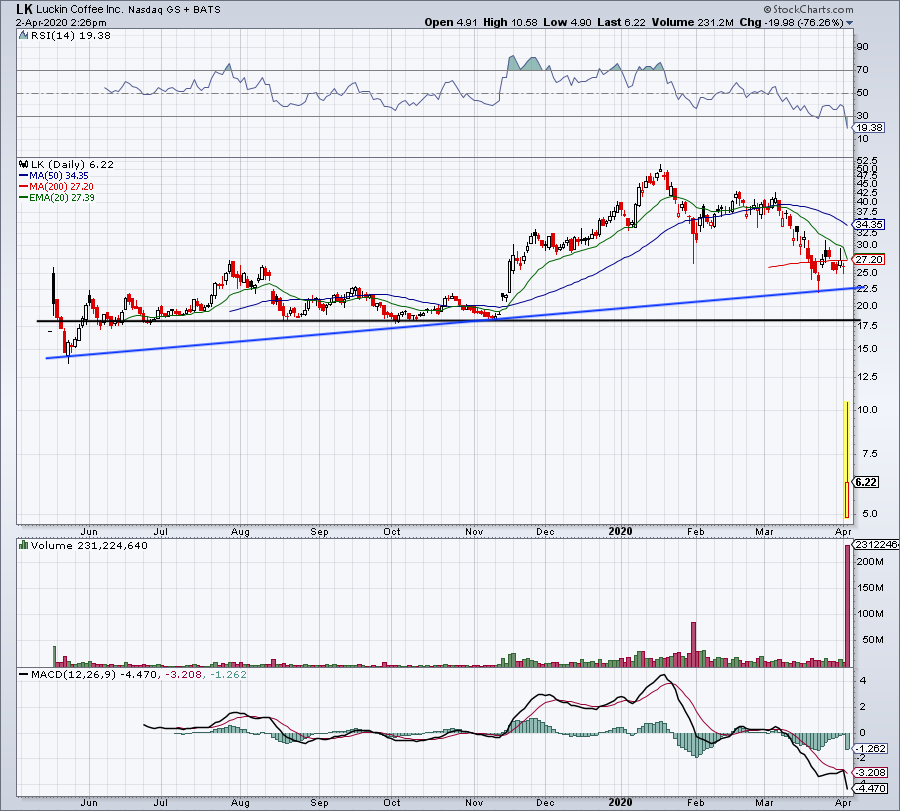
Task: Click the 6.22 last-price axis tag
Action: 866,482
